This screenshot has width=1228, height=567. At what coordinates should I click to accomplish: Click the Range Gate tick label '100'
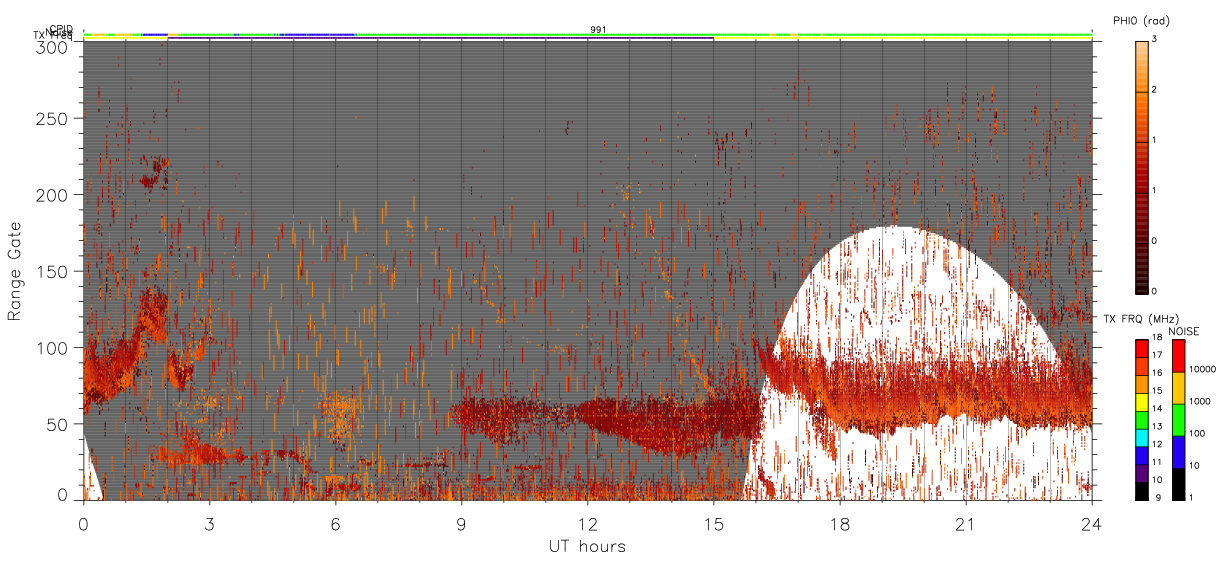(x=54, y=348)
